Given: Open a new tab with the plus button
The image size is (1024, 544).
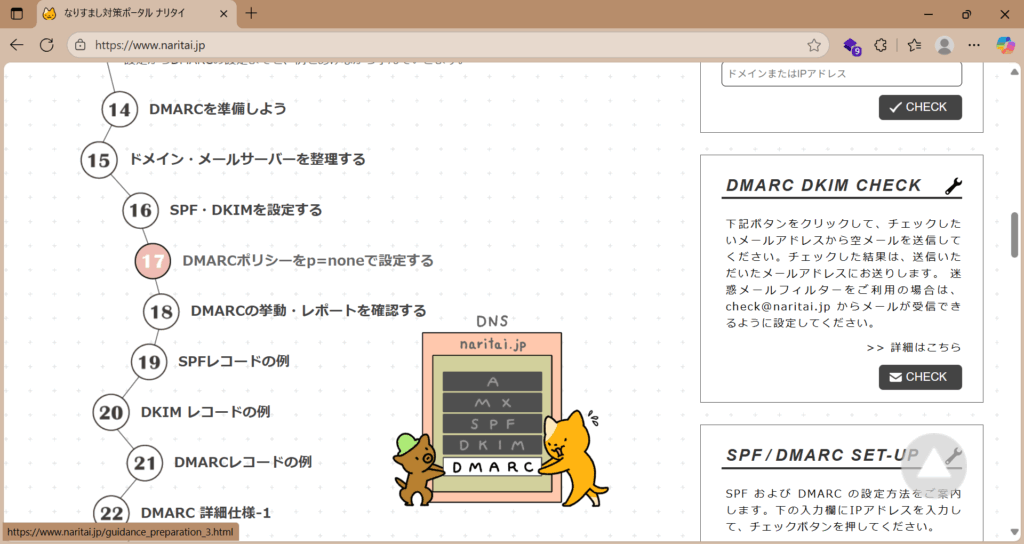Looking at the screenshot, I should point(251,14).
